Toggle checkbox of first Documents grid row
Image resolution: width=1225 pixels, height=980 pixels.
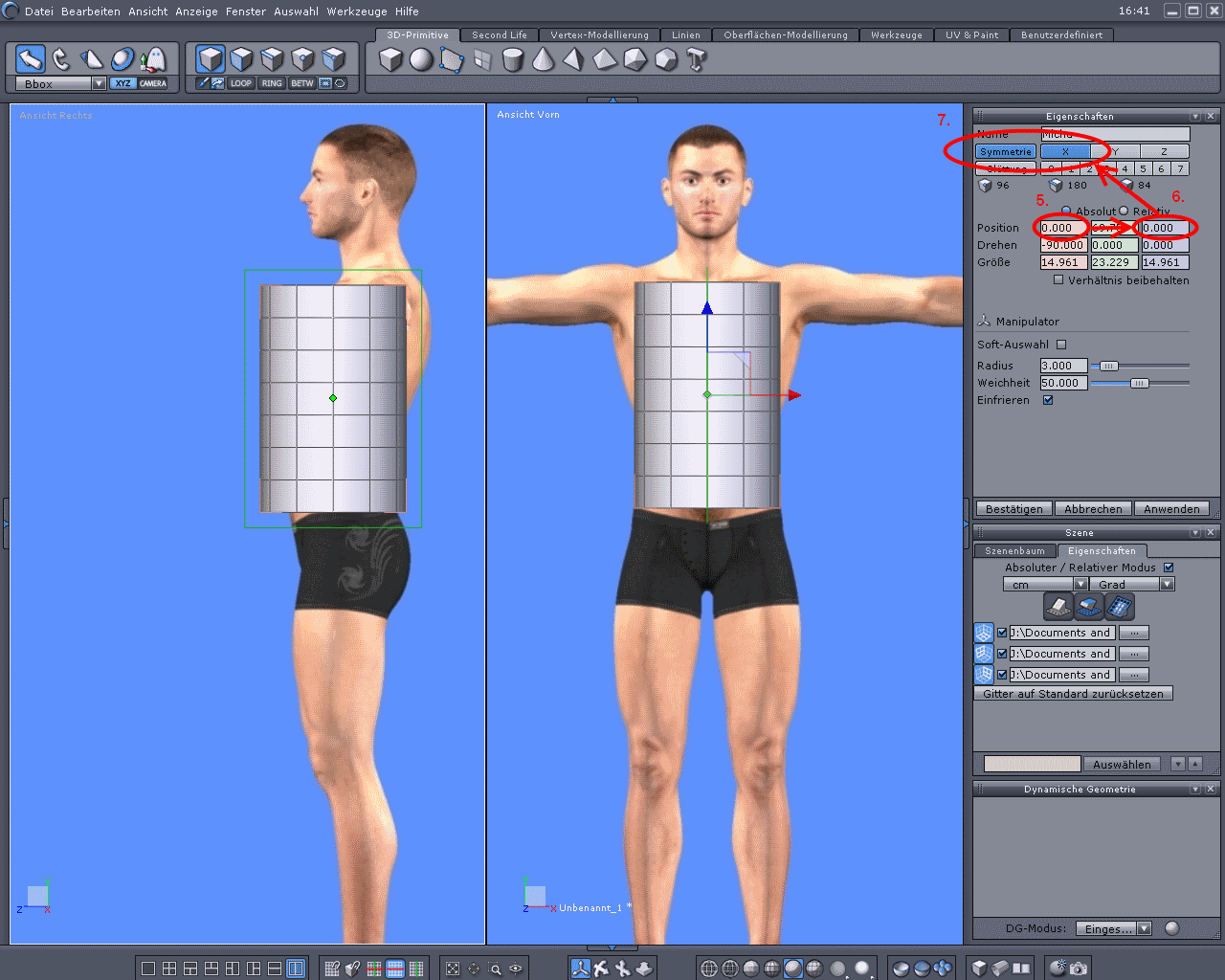pyautogui.click(x=1002, y=633)
